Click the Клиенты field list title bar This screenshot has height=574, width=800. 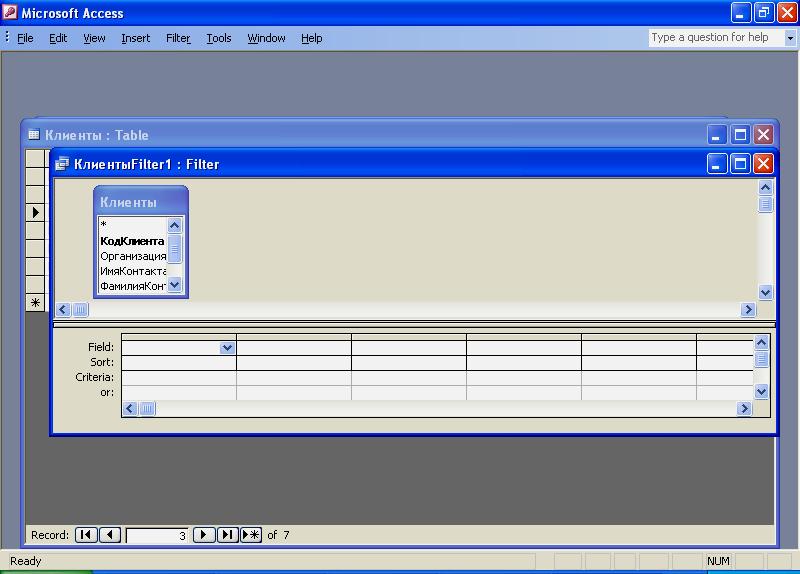coord(141,202)
